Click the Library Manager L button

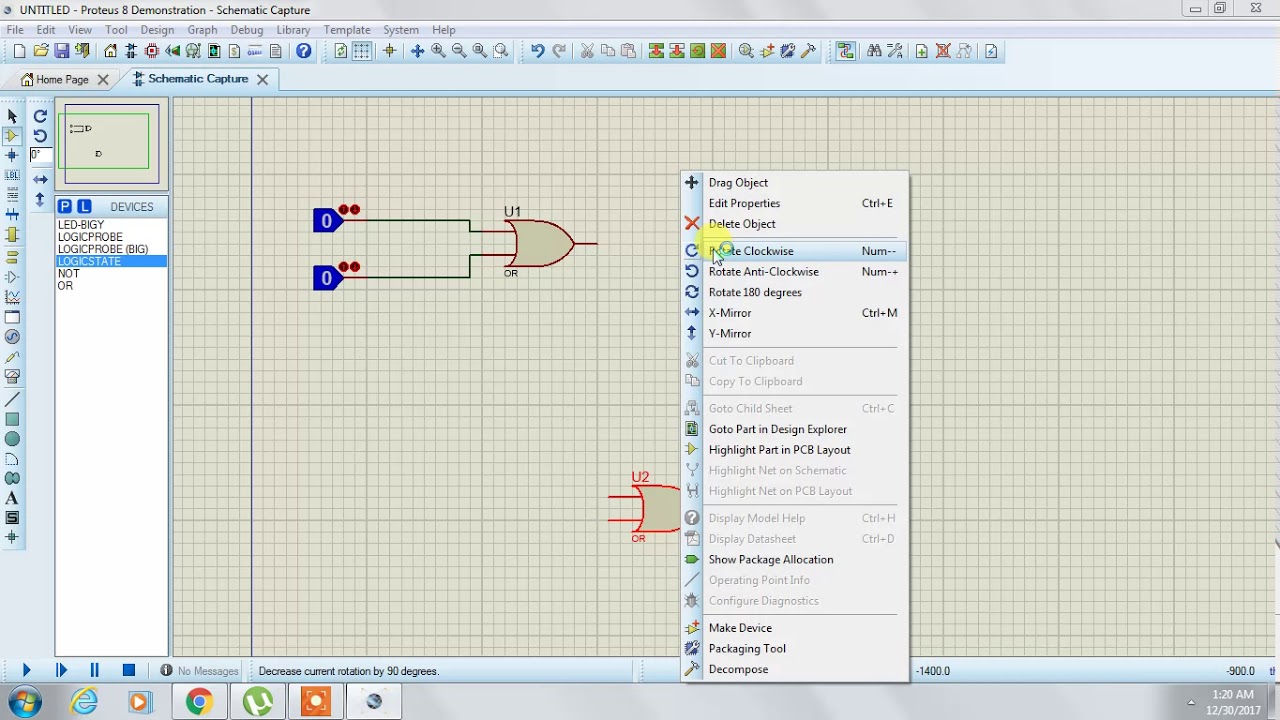click(84, 206)
